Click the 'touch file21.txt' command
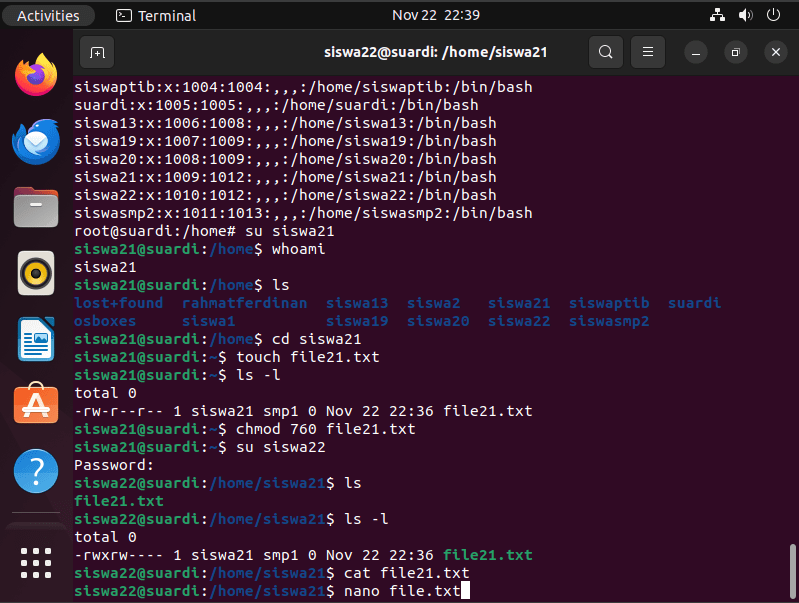799x603 pixels. [308, 357]
